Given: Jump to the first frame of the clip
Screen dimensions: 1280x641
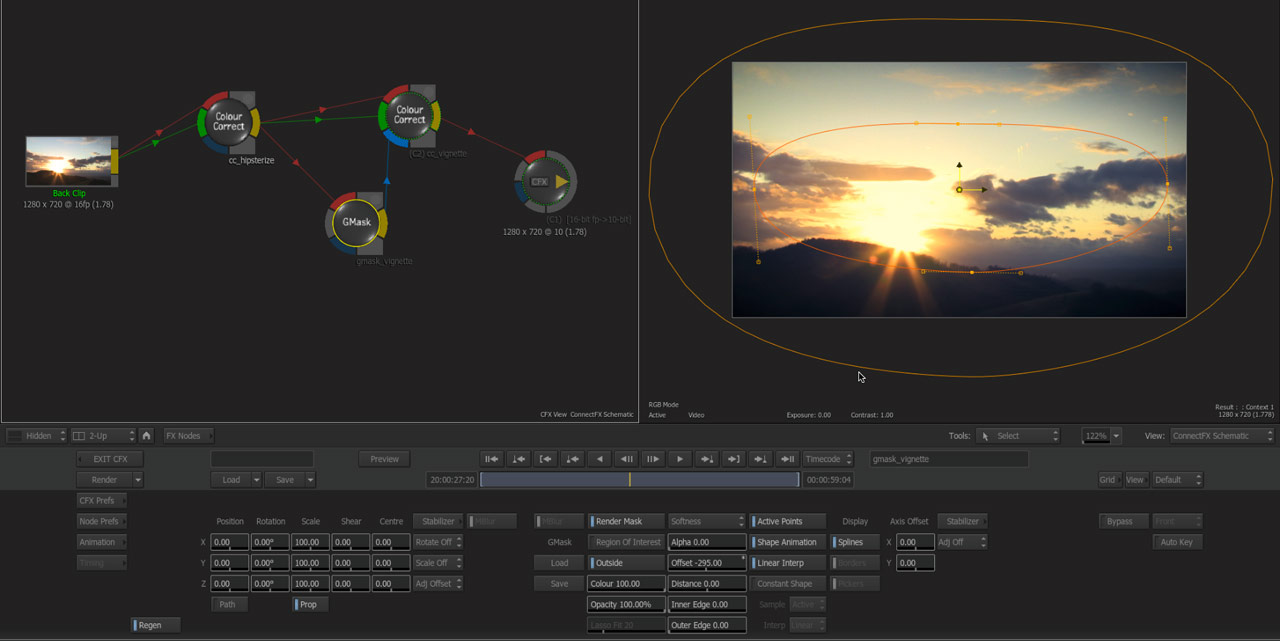Looking at the screenshot, I should [x=491, y=459].
